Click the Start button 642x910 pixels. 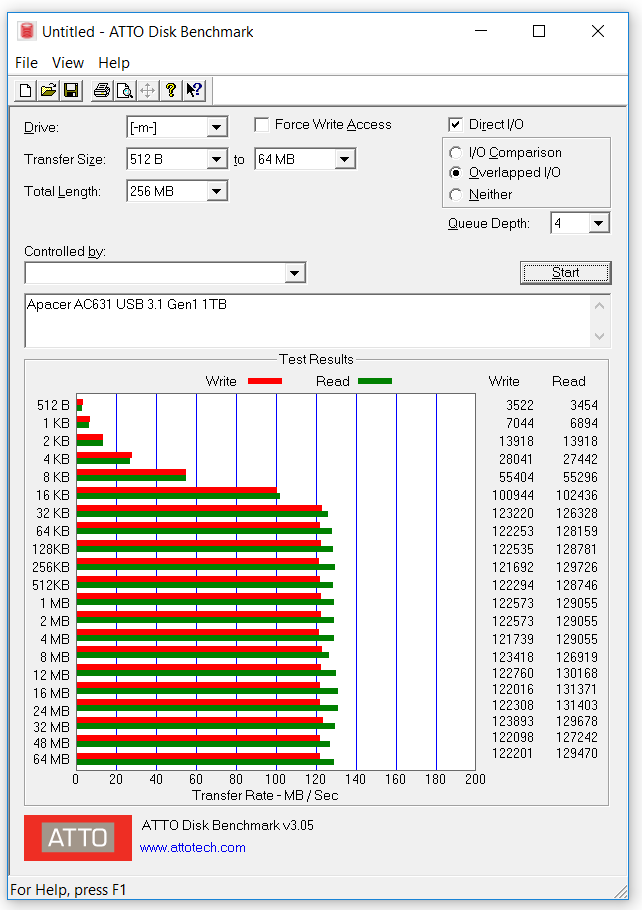[x=565, y=273]
